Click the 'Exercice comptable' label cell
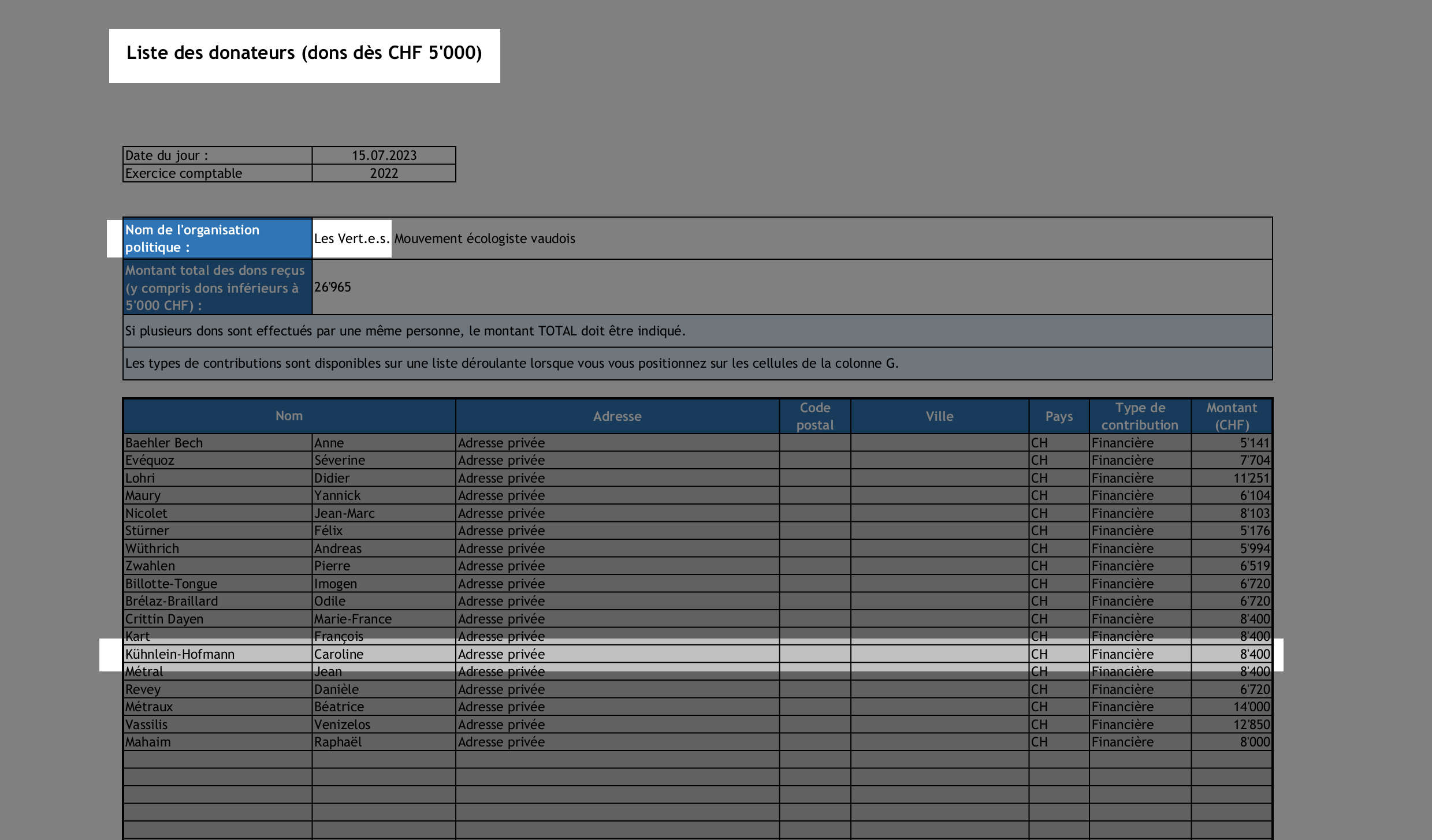This screenshot has width=1432, height=840. pyautogui.click(x=218, y=173)
